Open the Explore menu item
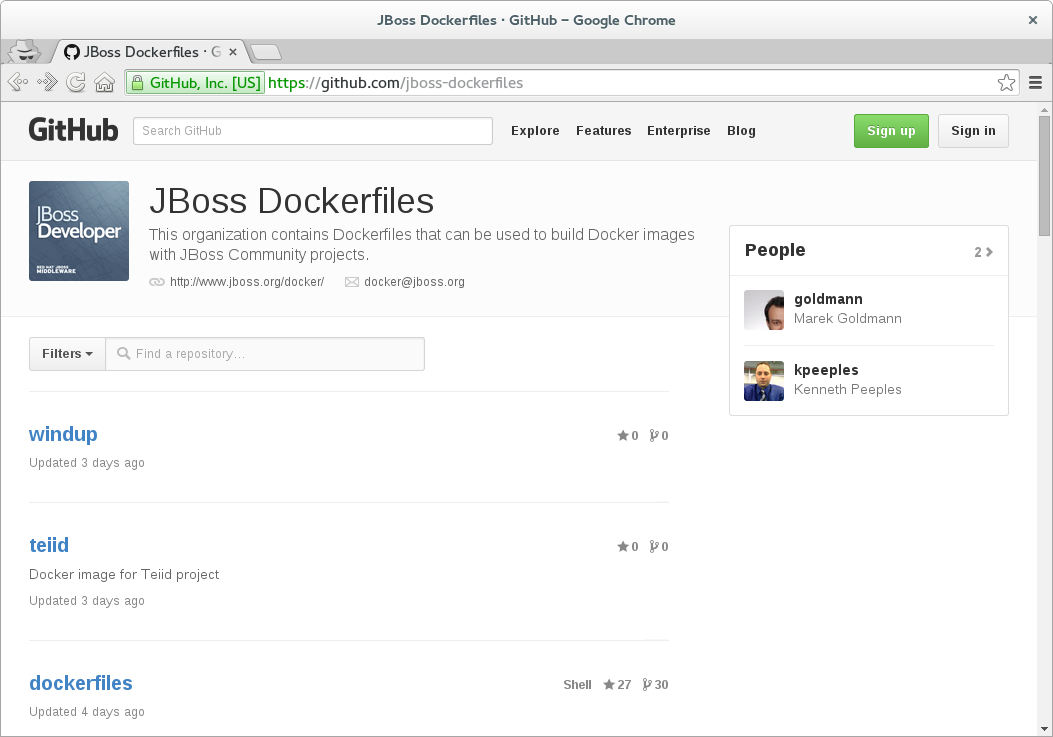 click(535, 131)
